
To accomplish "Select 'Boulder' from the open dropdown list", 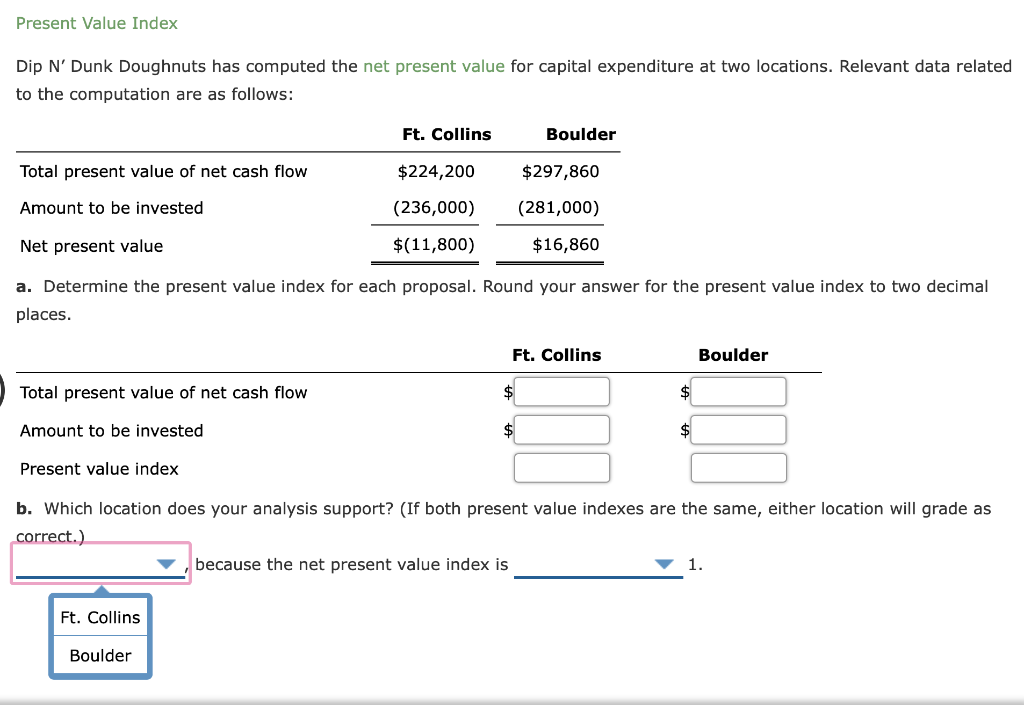I will [x=99, y=655].
